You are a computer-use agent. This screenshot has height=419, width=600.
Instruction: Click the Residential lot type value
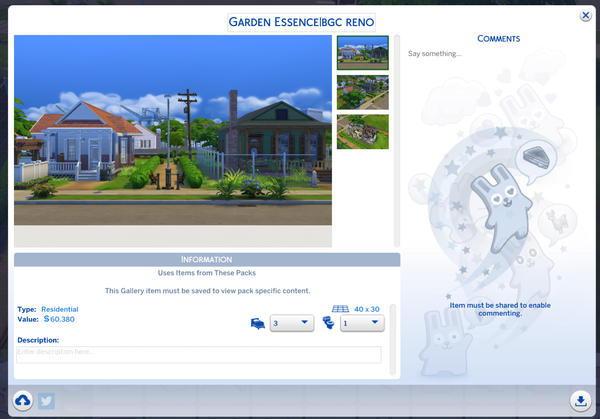pyautogui.click(x=60, y=309)
